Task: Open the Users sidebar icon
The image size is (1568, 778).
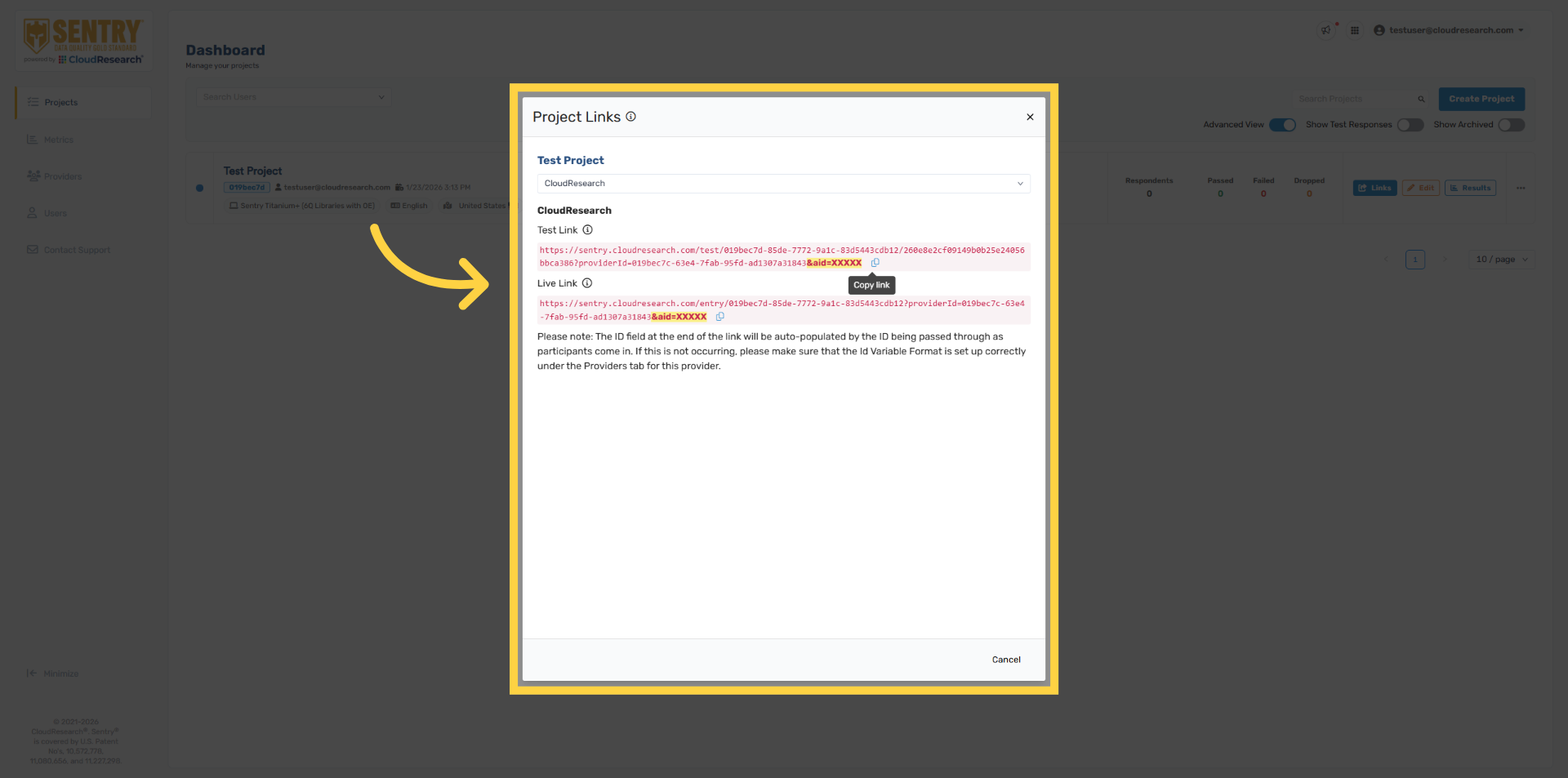Action: click(33, 212)
